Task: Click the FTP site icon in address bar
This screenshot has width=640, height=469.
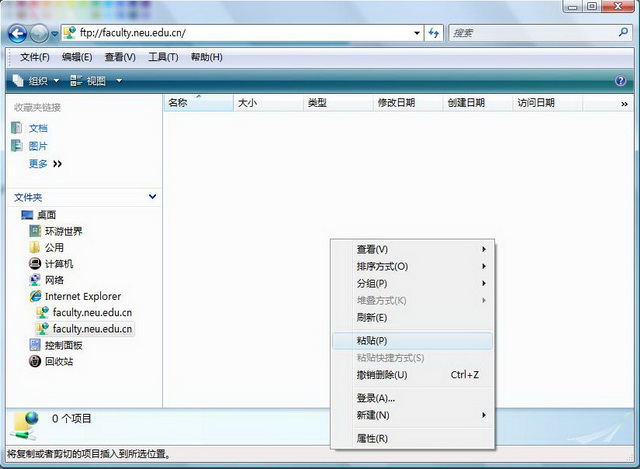Action: [70, 33]
